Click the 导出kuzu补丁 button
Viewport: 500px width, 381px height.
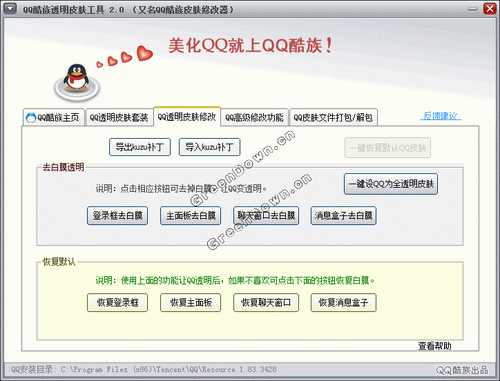click(x=140, y=147)
